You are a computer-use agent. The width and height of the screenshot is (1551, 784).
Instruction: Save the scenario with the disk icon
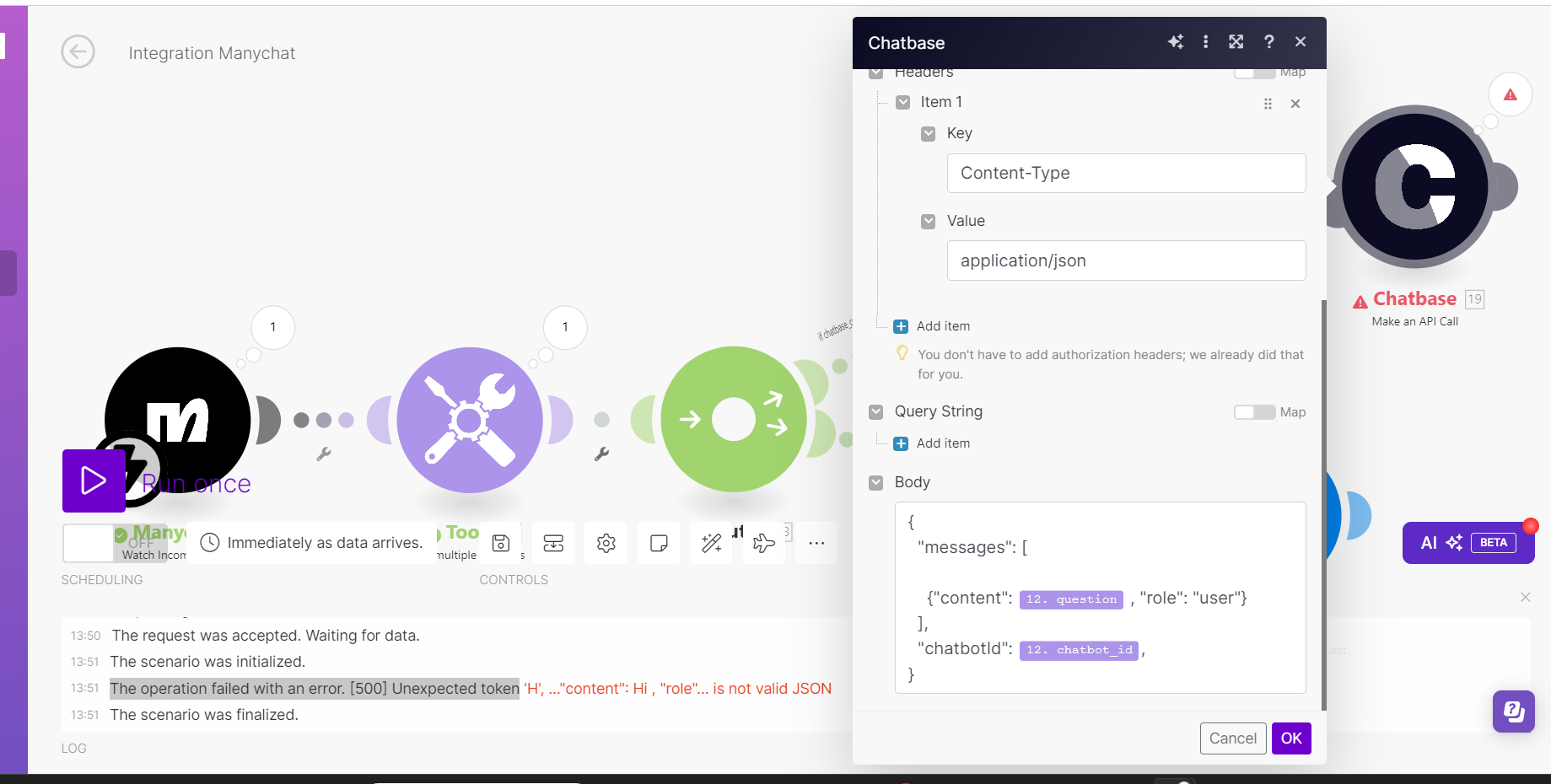(501, 543)
